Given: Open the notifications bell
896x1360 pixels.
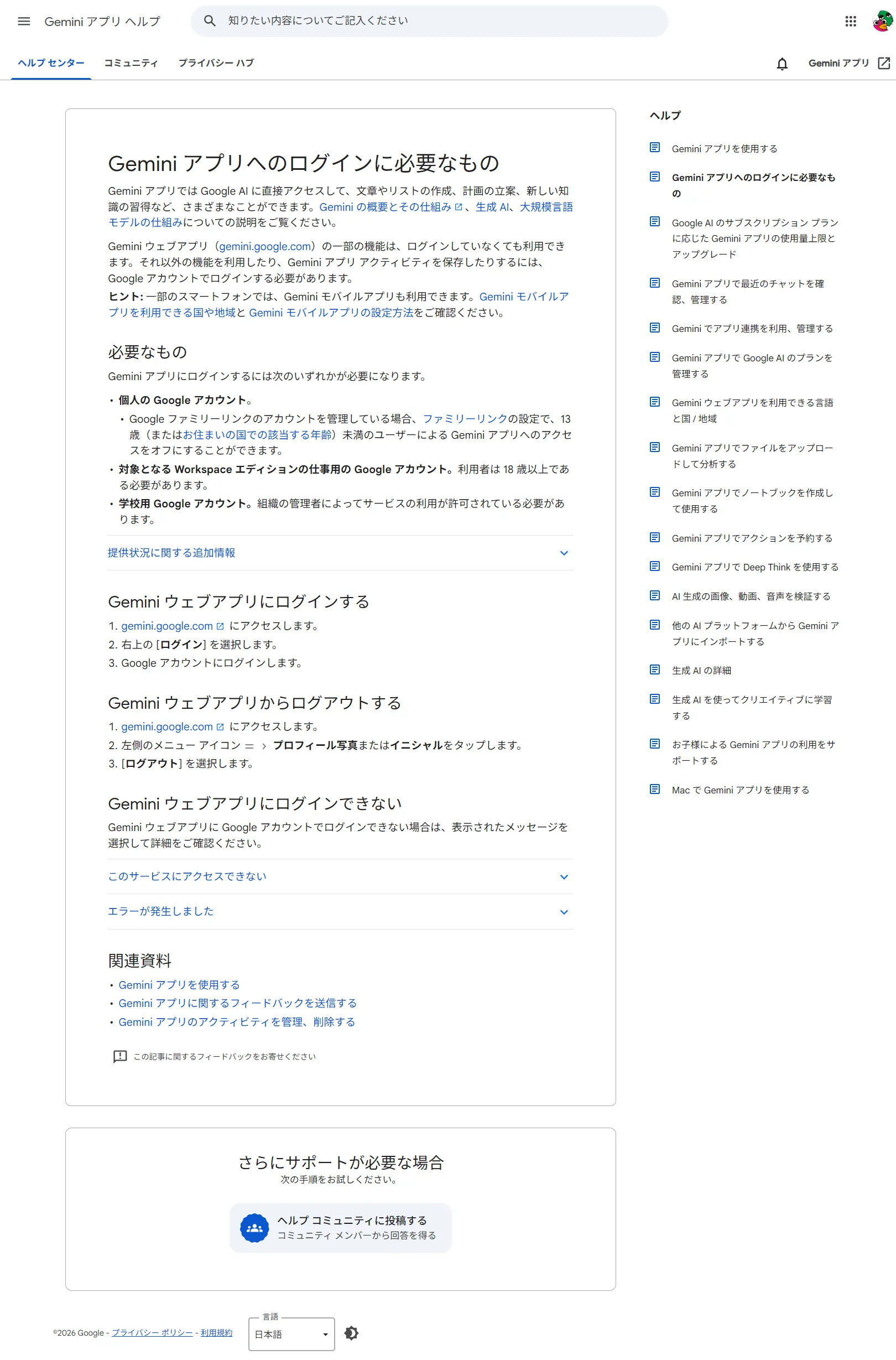Looking at the screenshot, I should [x=782, y=64].
